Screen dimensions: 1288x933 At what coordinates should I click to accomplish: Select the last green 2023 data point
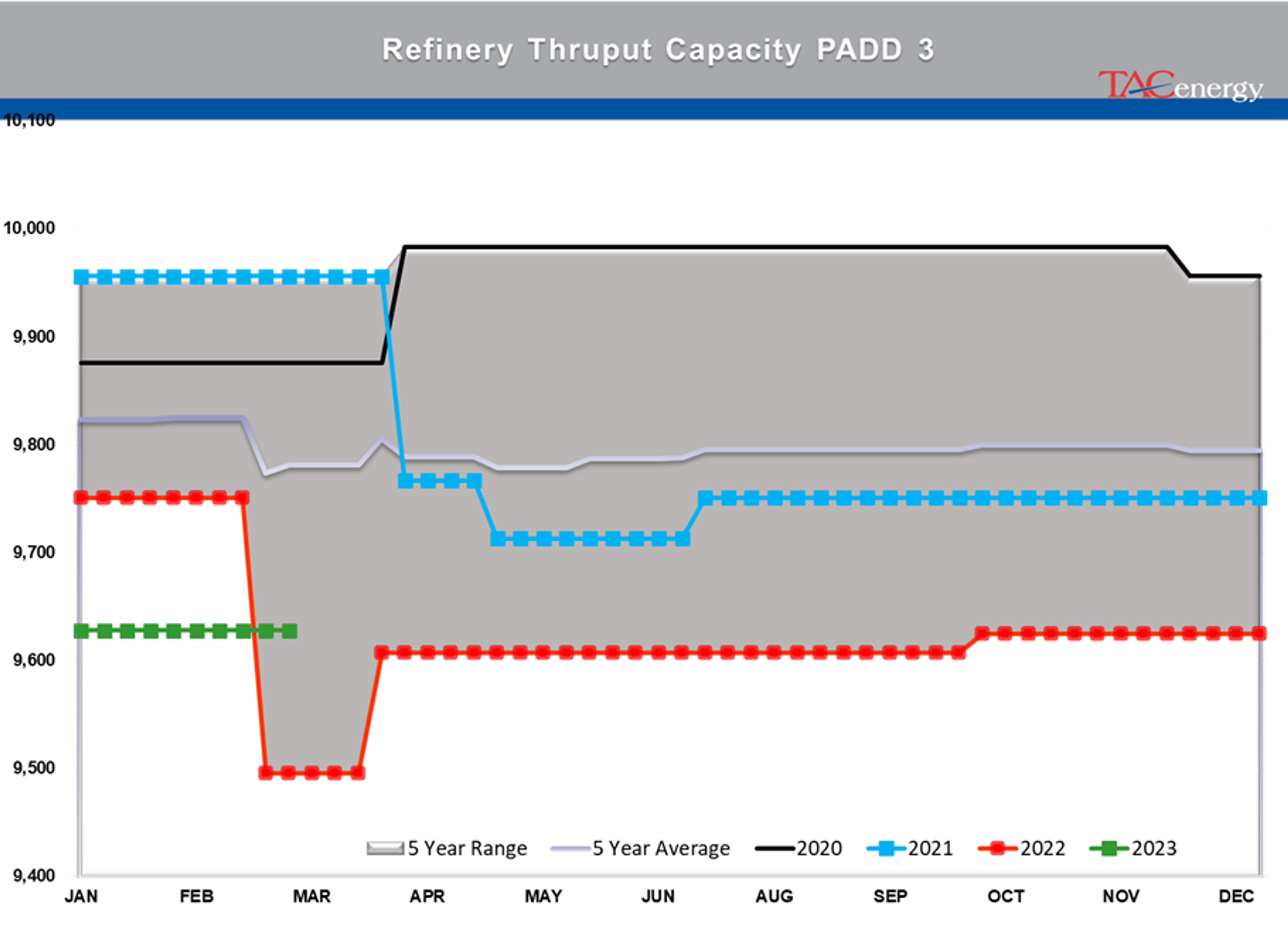click(289, 631)
